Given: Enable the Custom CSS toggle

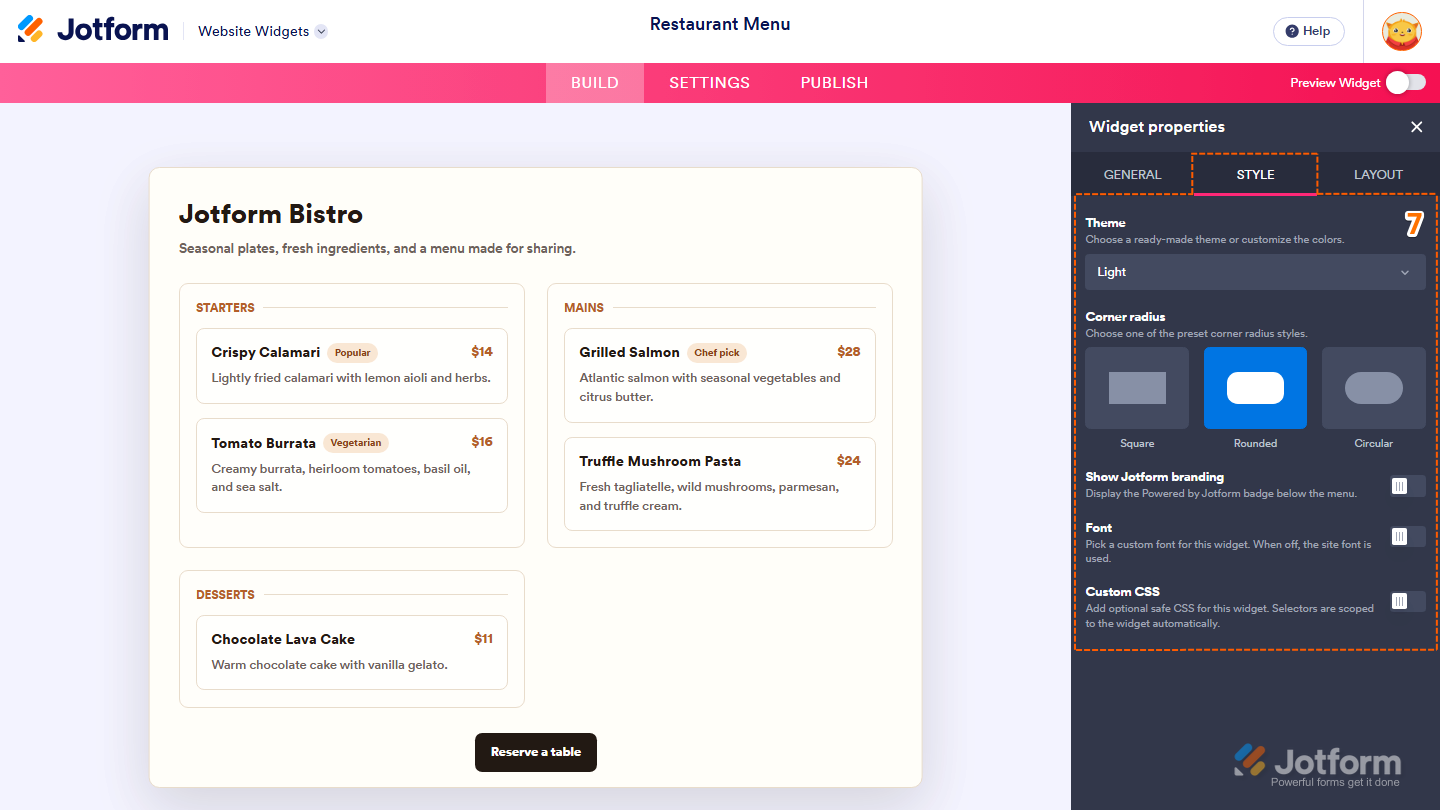Looking at the screenshot, I should (1407, 601).
